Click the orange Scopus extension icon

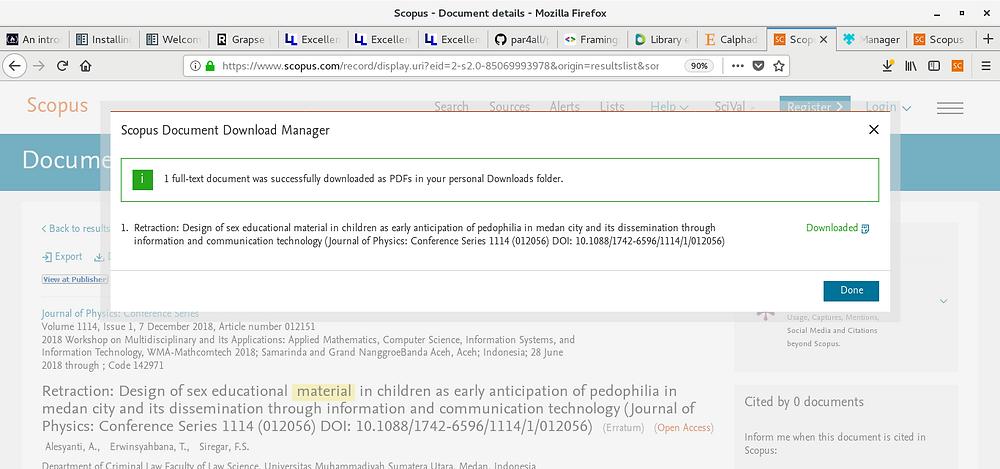pos(957,66)
